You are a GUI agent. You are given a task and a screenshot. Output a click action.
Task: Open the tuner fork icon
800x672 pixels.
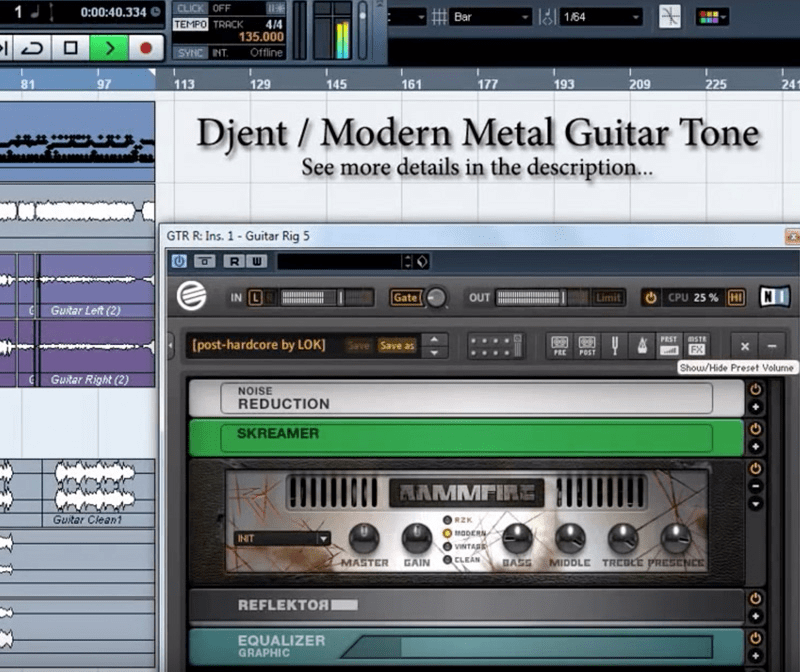(x=615, y=346)
